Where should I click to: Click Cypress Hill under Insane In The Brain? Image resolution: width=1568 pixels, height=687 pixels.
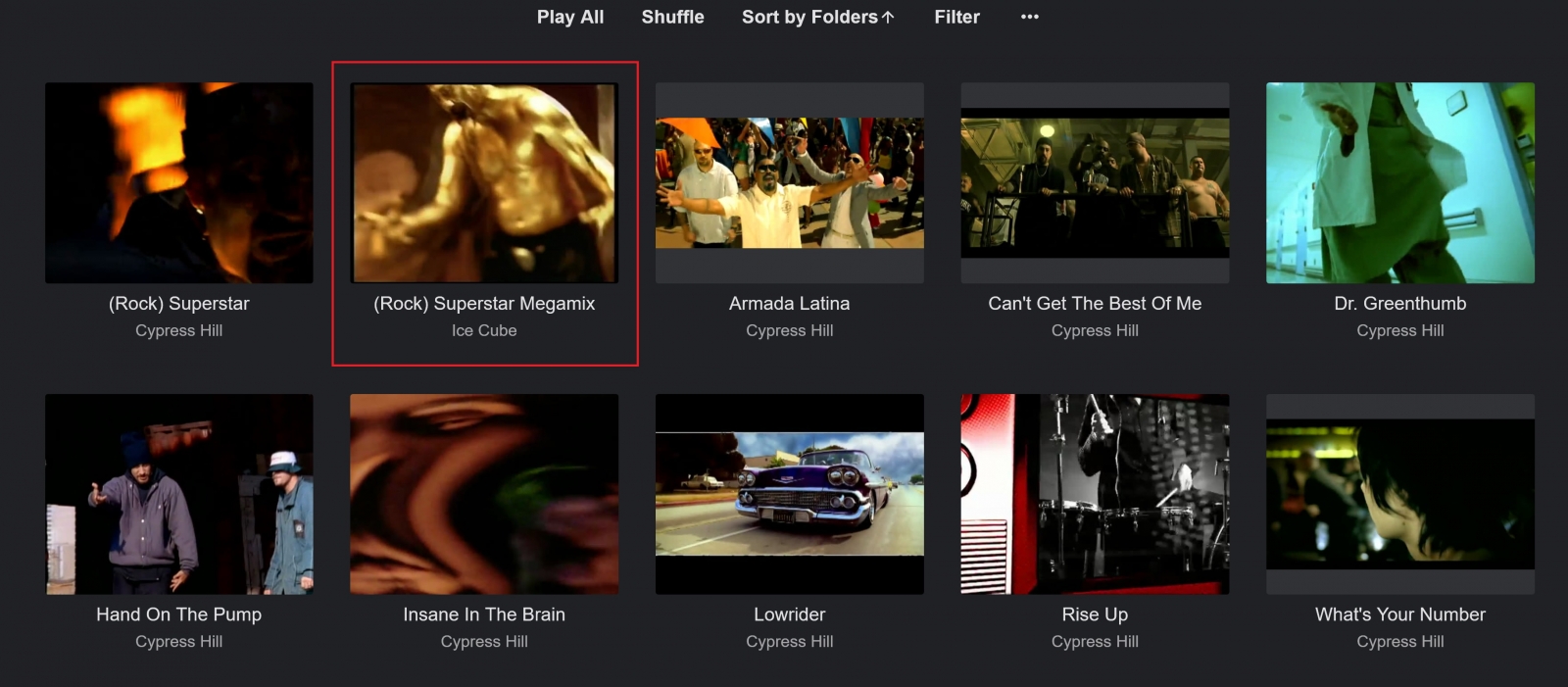(x=484, y=642)
